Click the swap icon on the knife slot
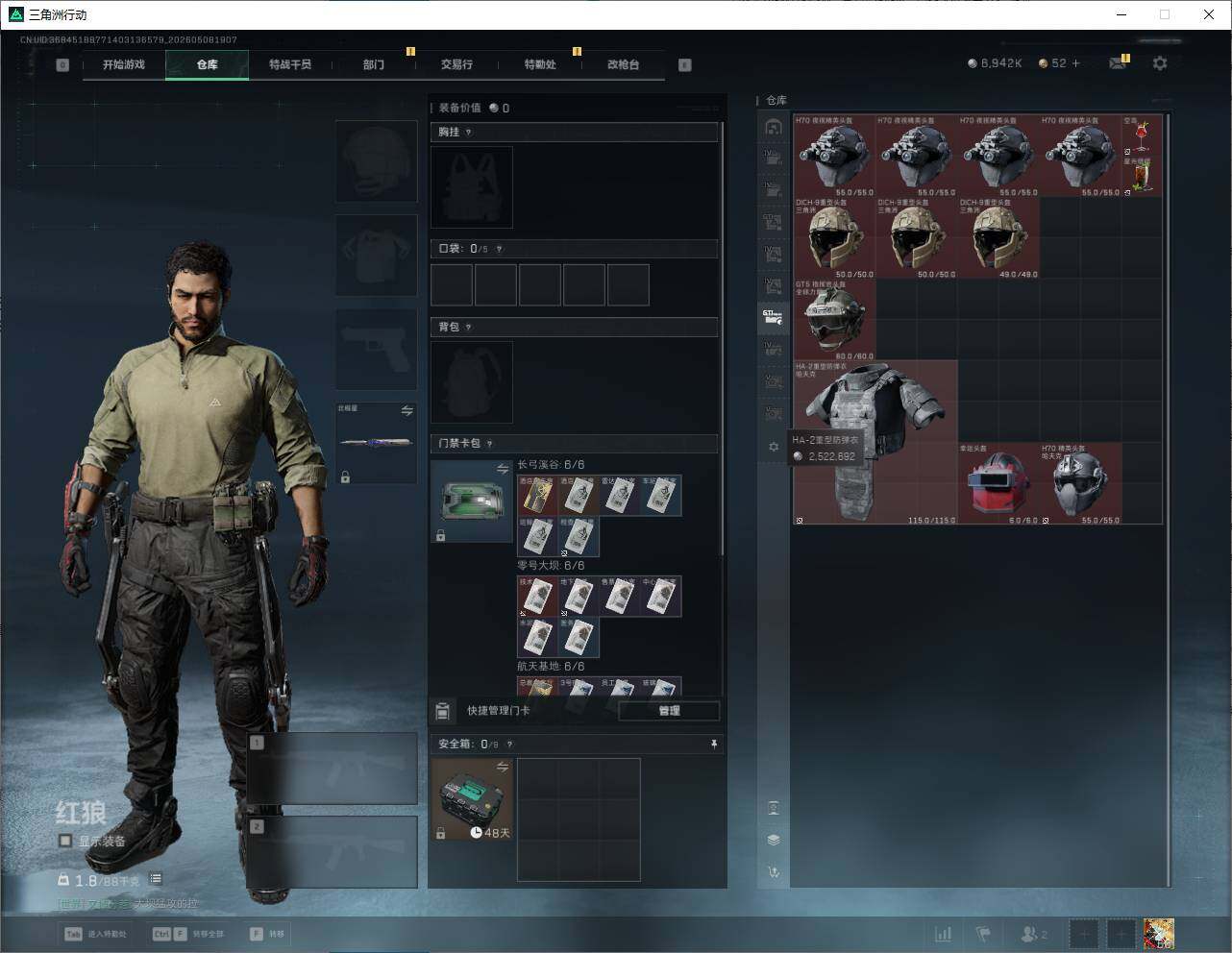The height and width of the screenshot is (953, 1232). (407, 411)
